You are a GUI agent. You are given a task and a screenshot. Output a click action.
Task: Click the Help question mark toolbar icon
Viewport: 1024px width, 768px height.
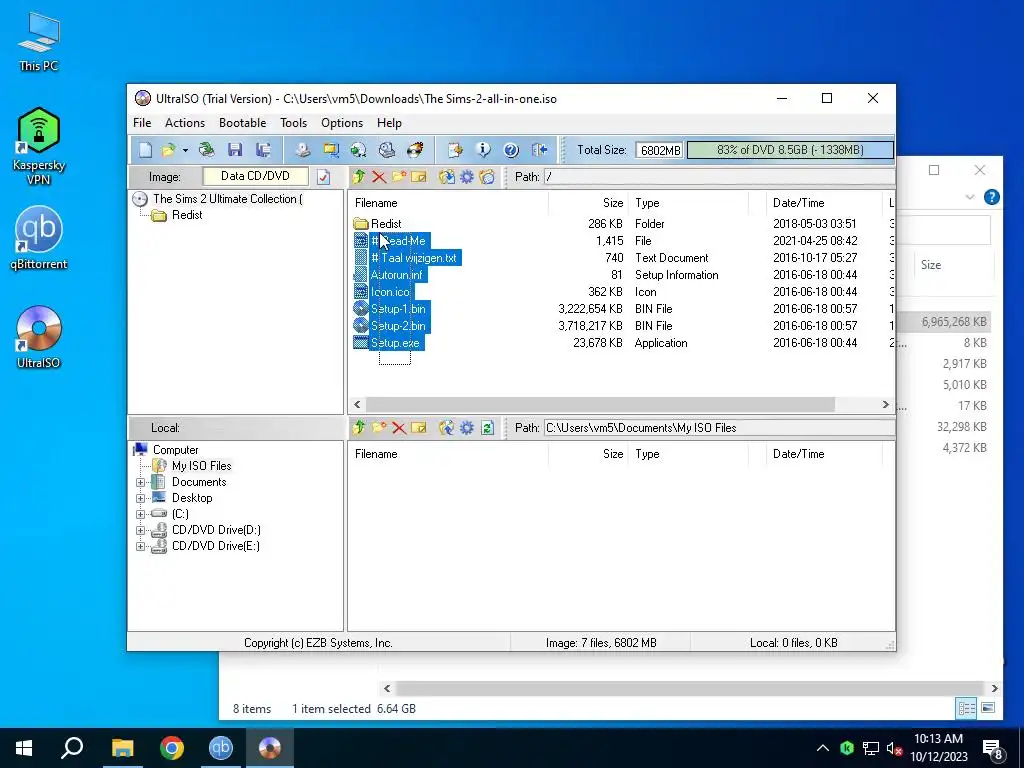[511, 150]
